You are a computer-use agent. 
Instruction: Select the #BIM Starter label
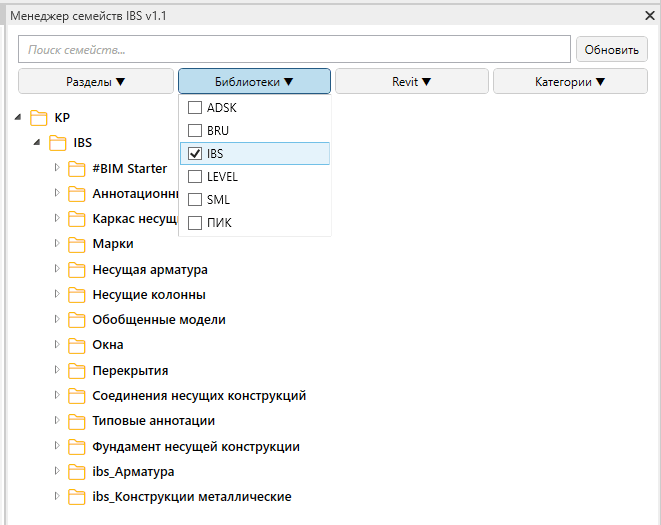[130, 168]
